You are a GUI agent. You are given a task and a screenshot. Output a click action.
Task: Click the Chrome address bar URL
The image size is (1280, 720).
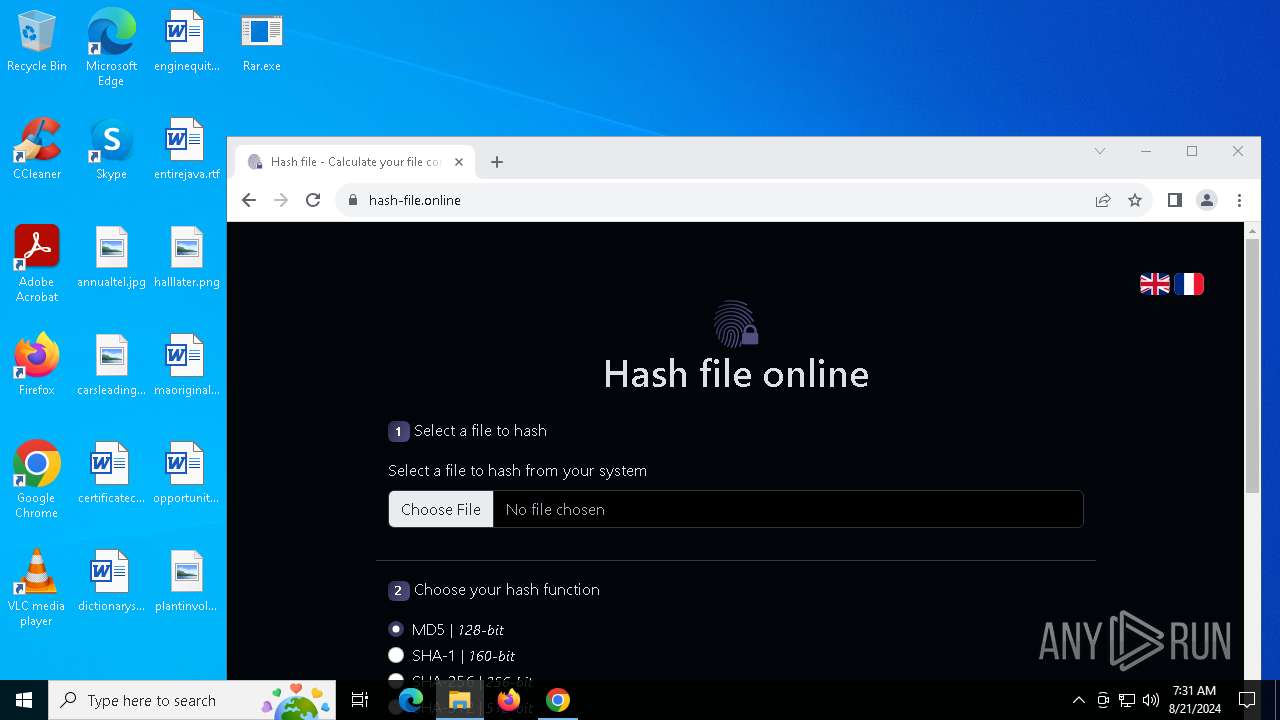(x=415, y=200)
